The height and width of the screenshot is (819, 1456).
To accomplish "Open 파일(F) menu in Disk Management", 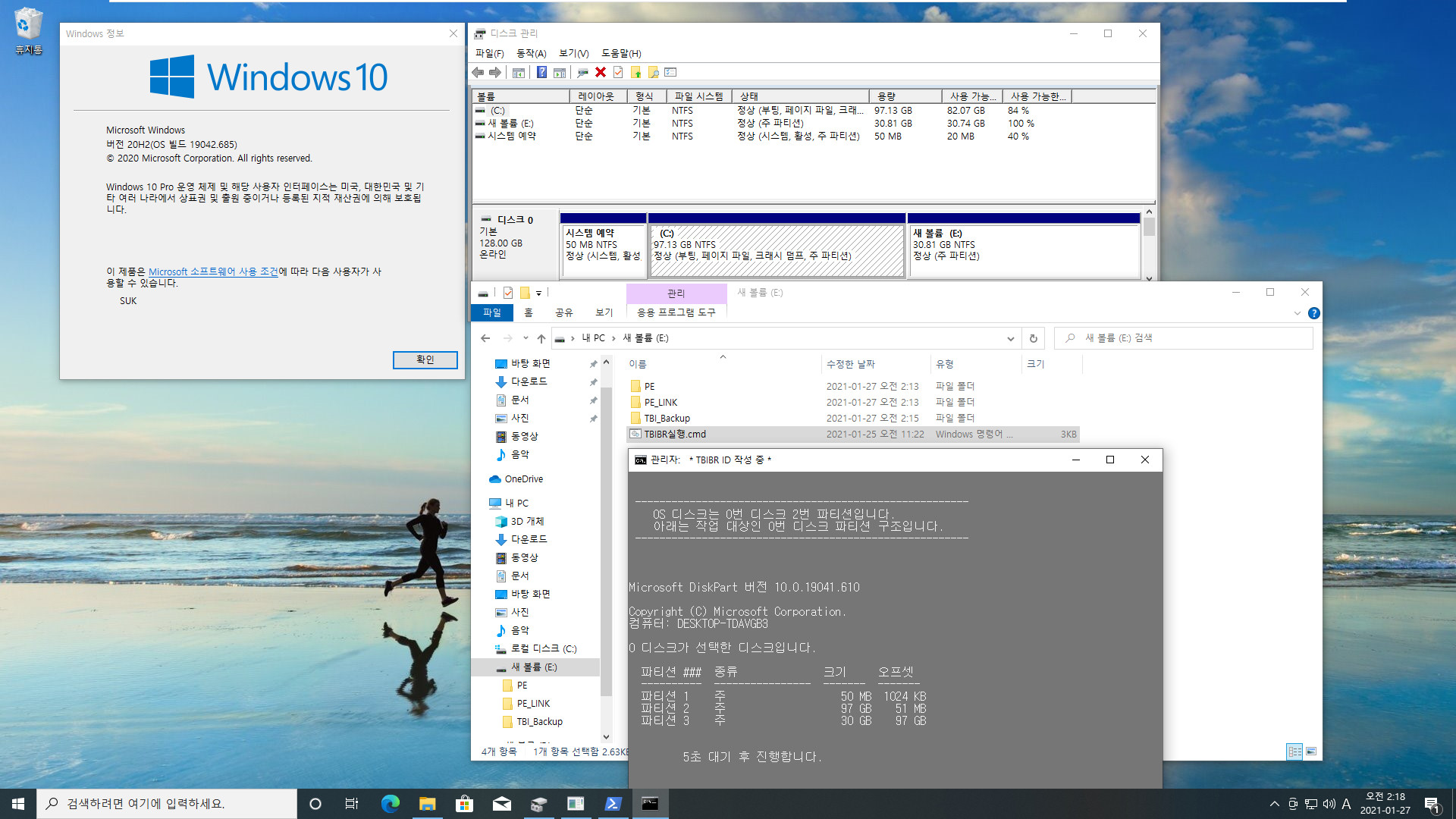I will coord(489,53).
